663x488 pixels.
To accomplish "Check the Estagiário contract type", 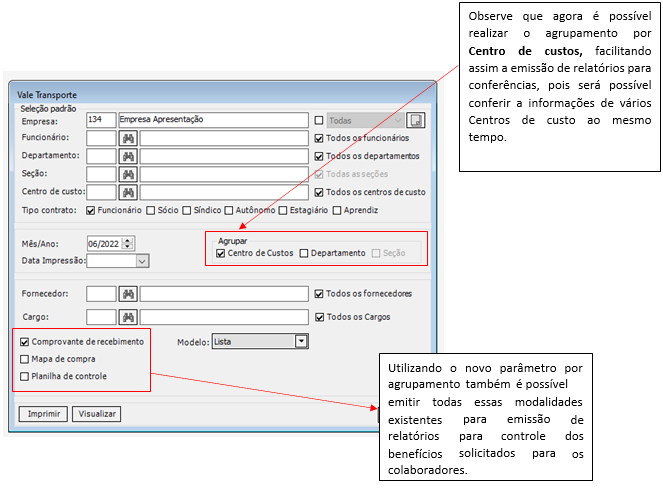I will (x=283, y=211).
